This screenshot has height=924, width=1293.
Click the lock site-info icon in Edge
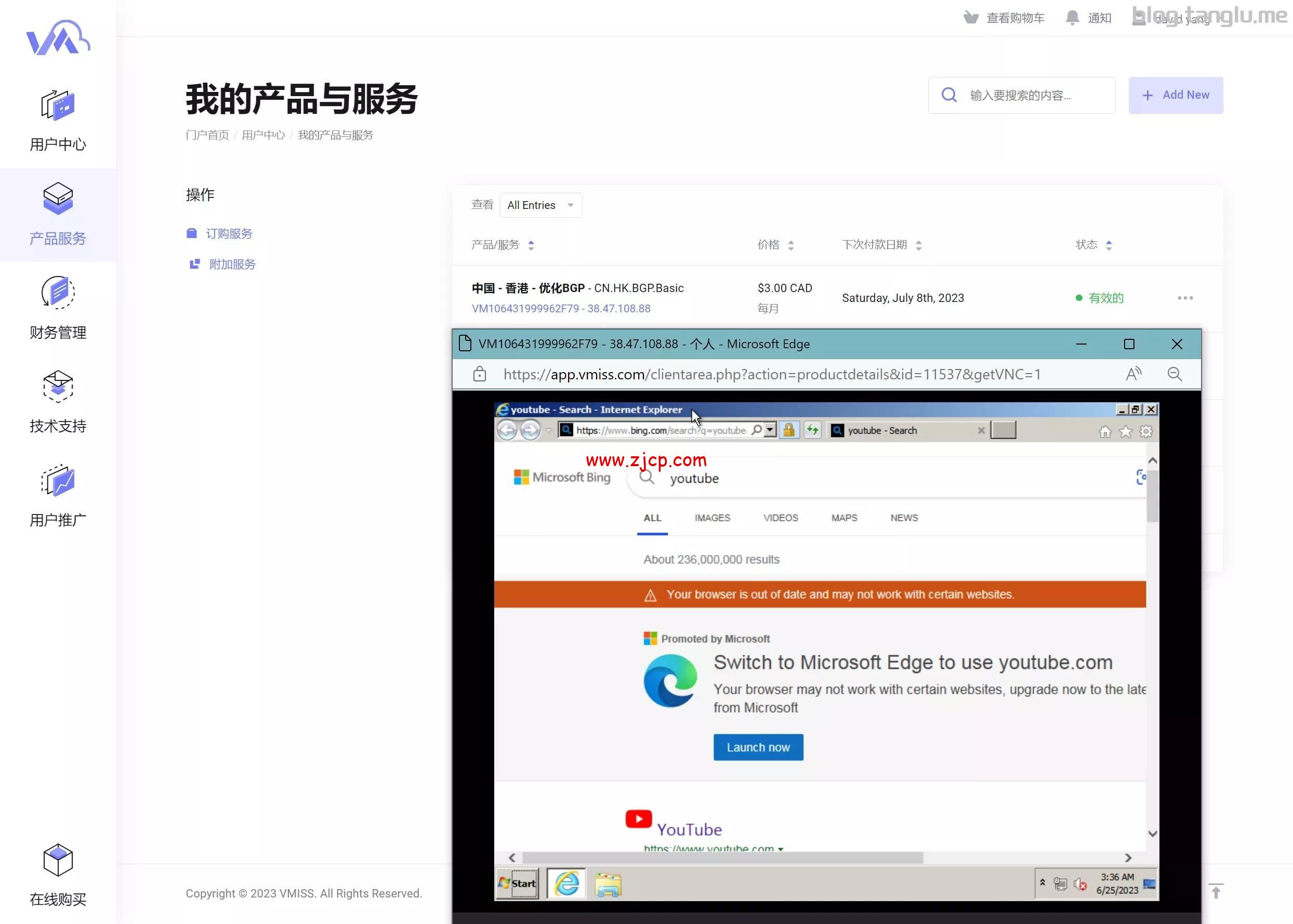point(480,374)
